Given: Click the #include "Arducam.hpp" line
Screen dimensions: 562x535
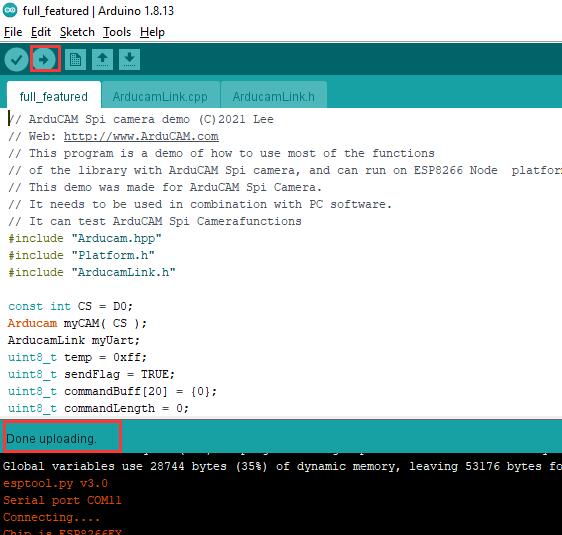Looking at the screenshot, I should pyautogui.click(x=85, y=238).
